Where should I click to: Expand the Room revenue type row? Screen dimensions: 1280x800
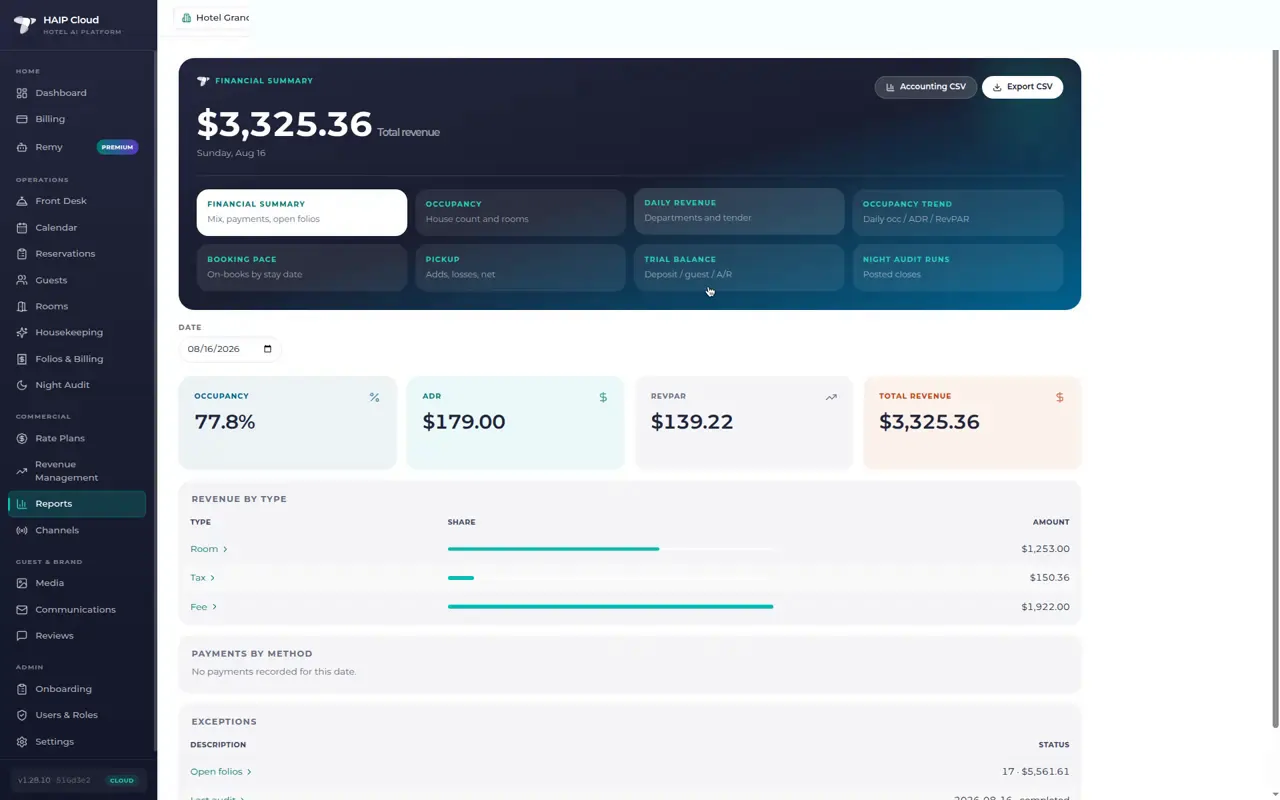(x=209, y=549)
